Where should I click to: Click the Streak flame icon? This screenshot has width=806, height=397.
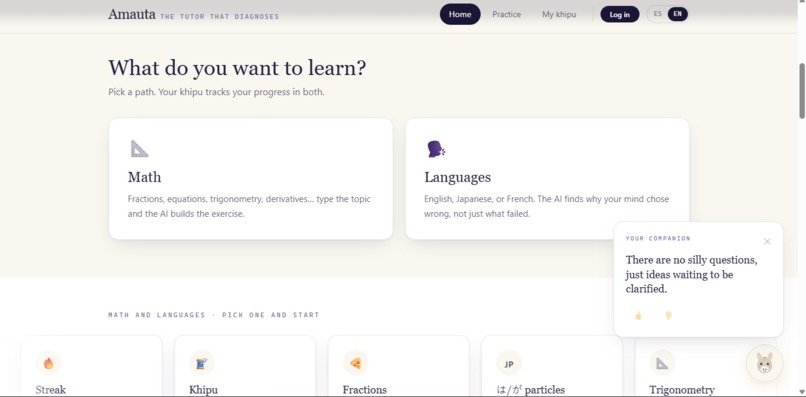[x=48, y=364]
